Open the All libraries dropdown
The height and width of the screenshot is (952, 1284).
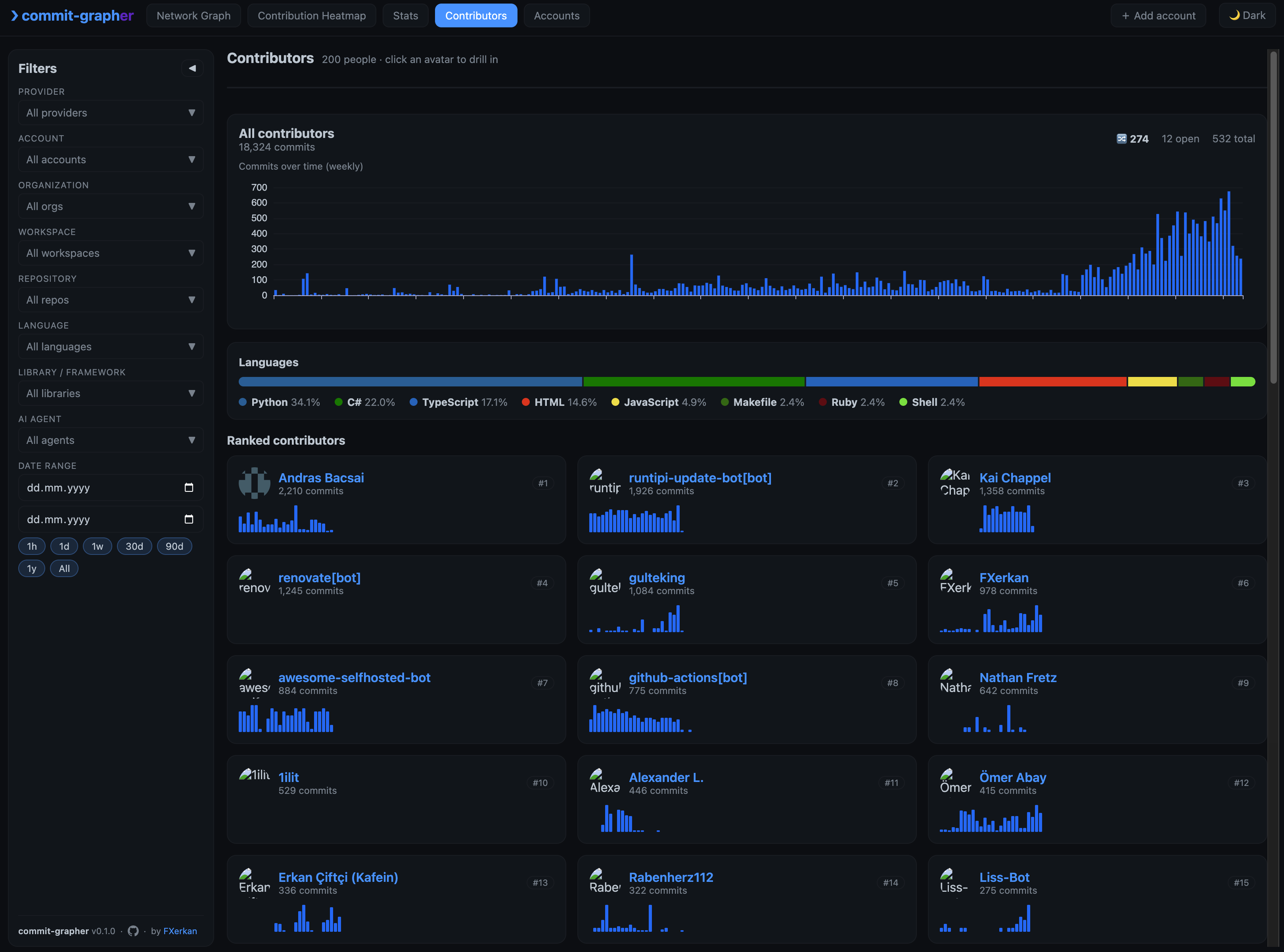coord(111,393)
